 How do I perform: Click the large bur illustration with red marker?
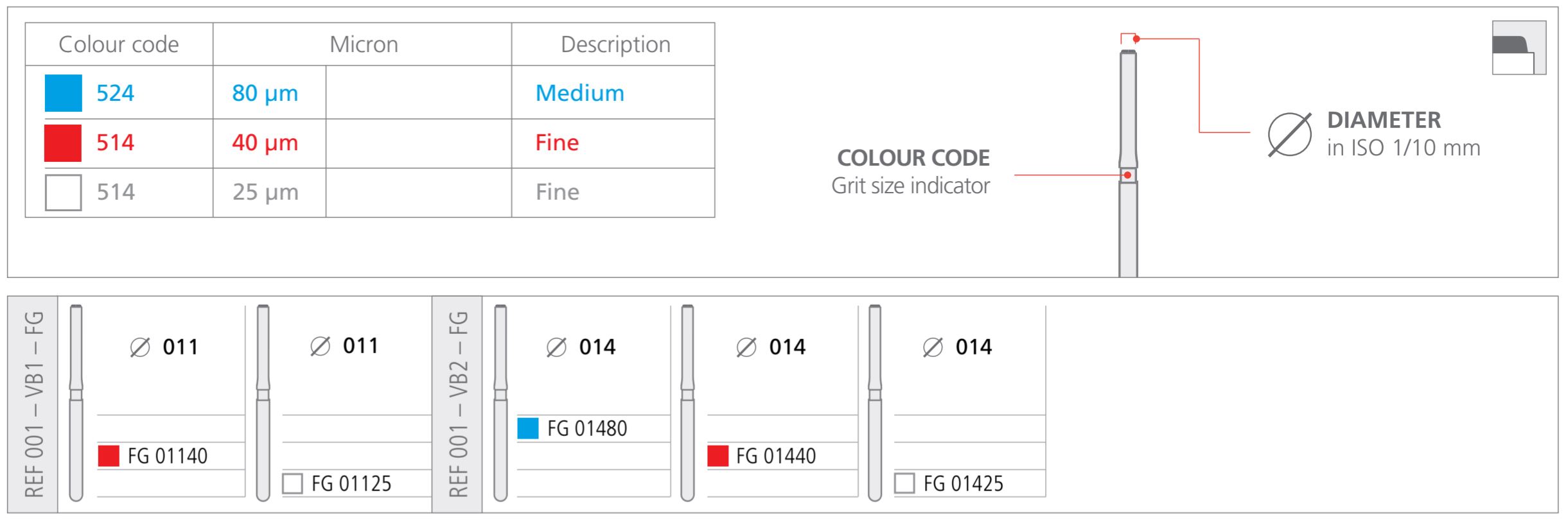coord(1128,161)
